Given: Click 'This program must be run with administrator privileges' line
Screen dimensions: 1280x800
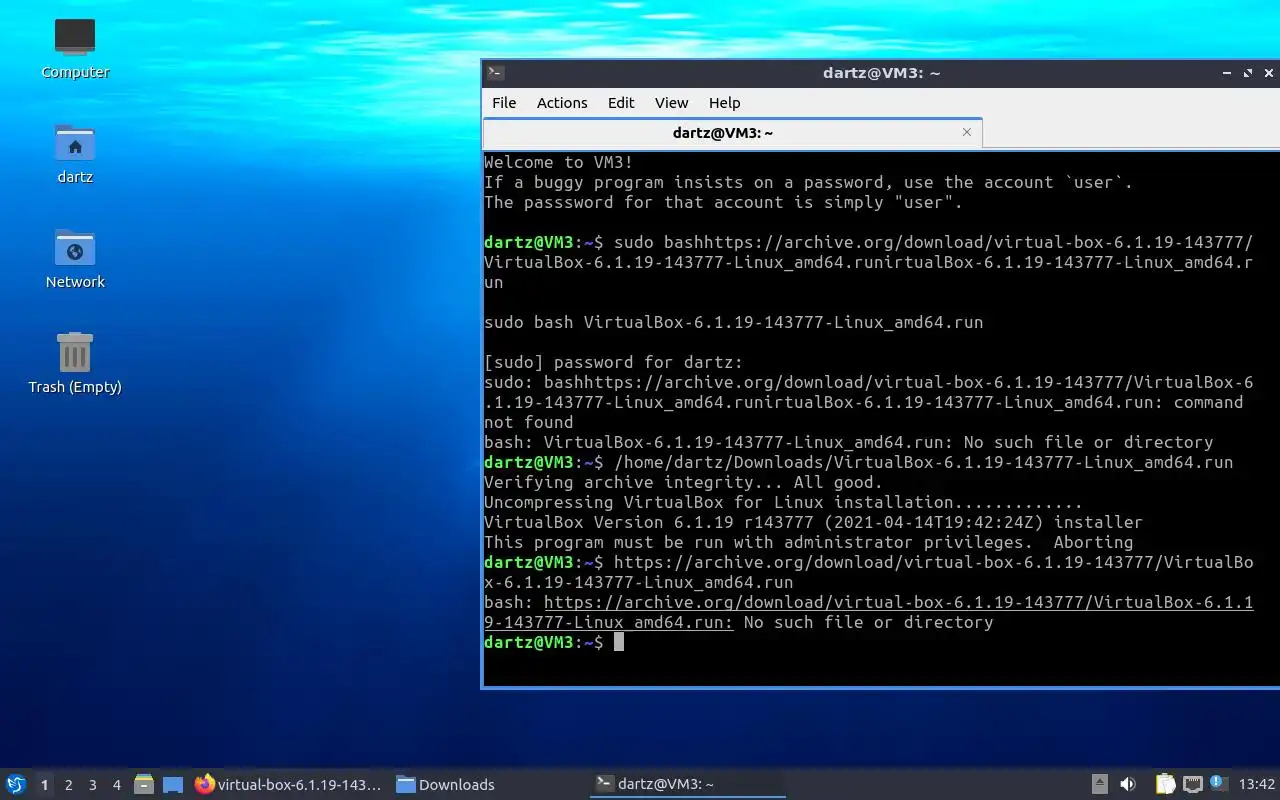Looking at the screenshot, I should [x=808, y=542].
